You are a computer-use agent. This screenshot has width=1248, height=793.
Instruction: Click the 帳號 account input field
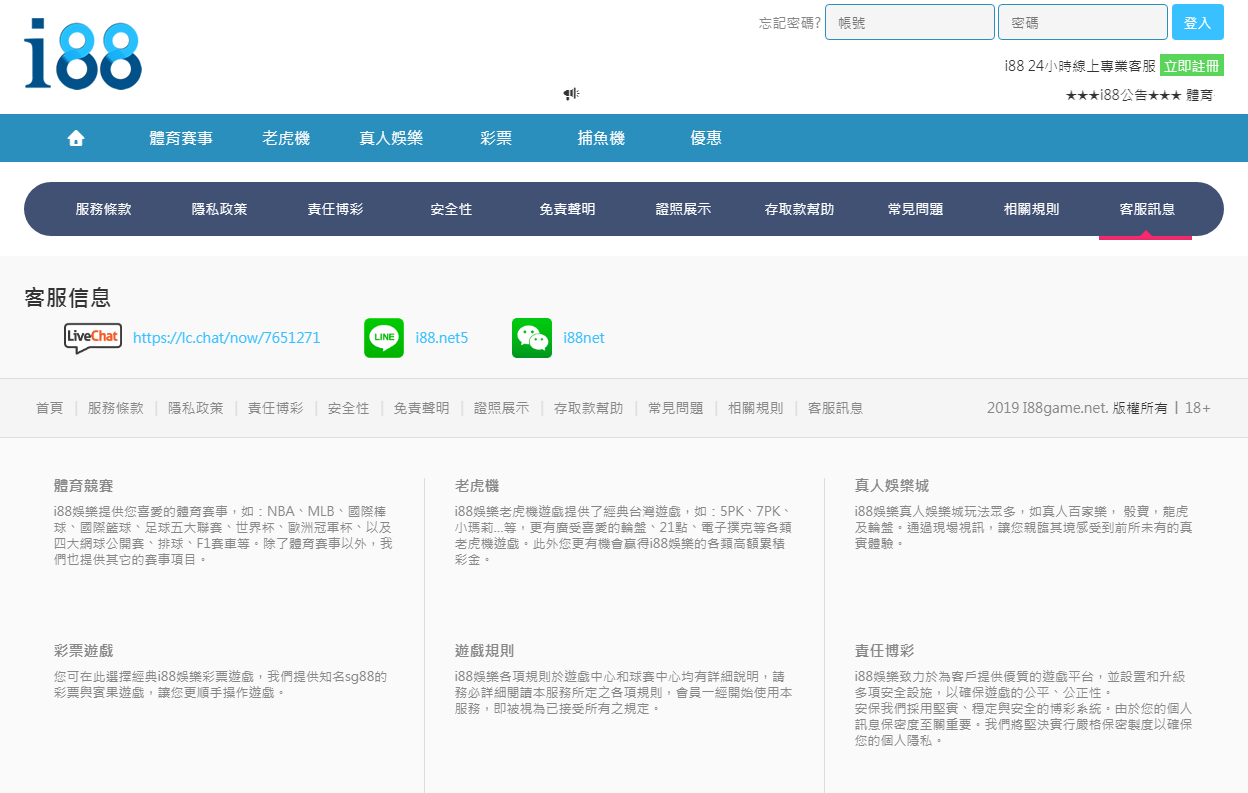(909, 22)
